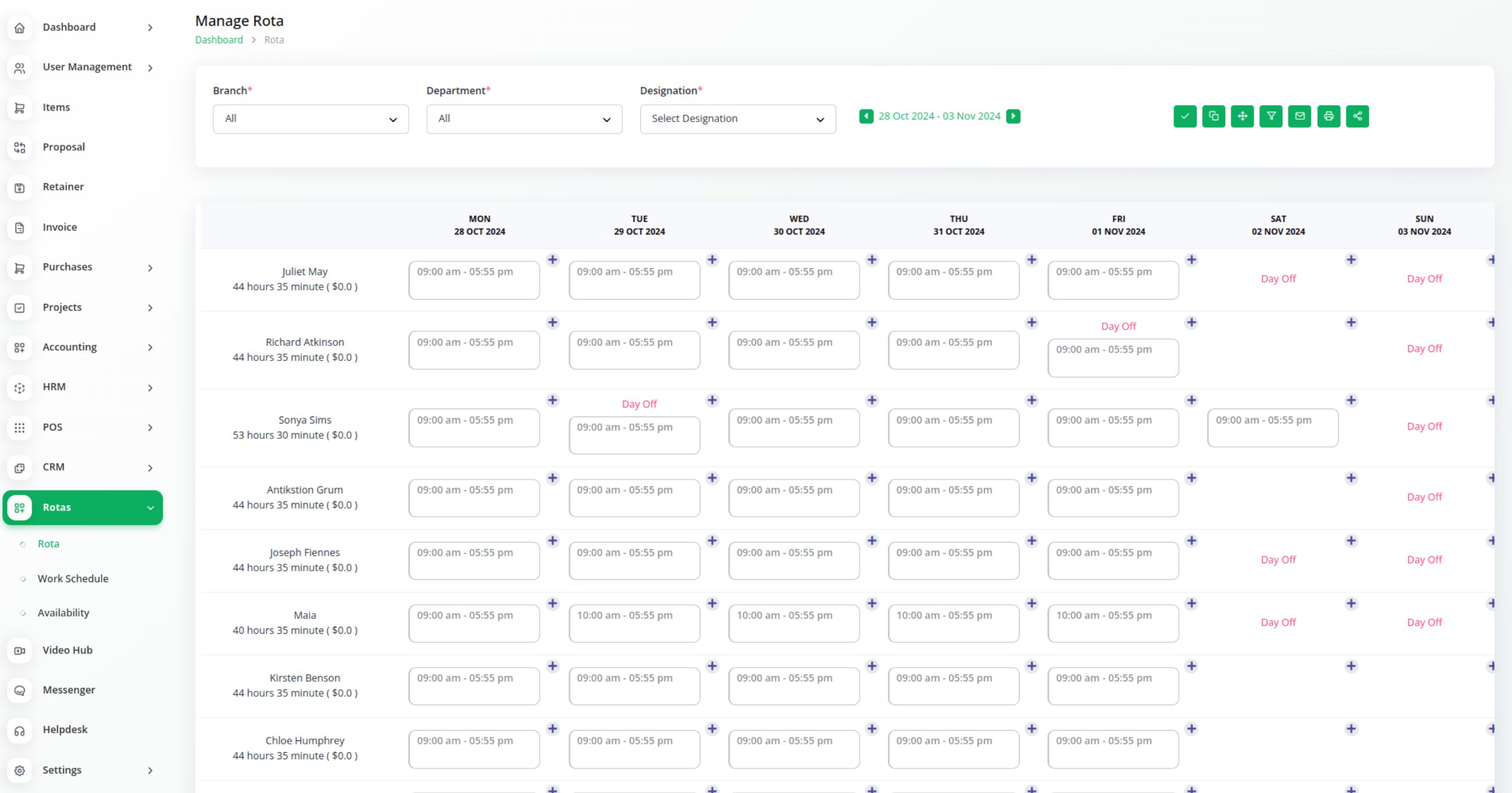Image resolution: width=1512 pixels, height=793 pixels.
Task: Expand the User Management chevron
Action: pos(150,68)
